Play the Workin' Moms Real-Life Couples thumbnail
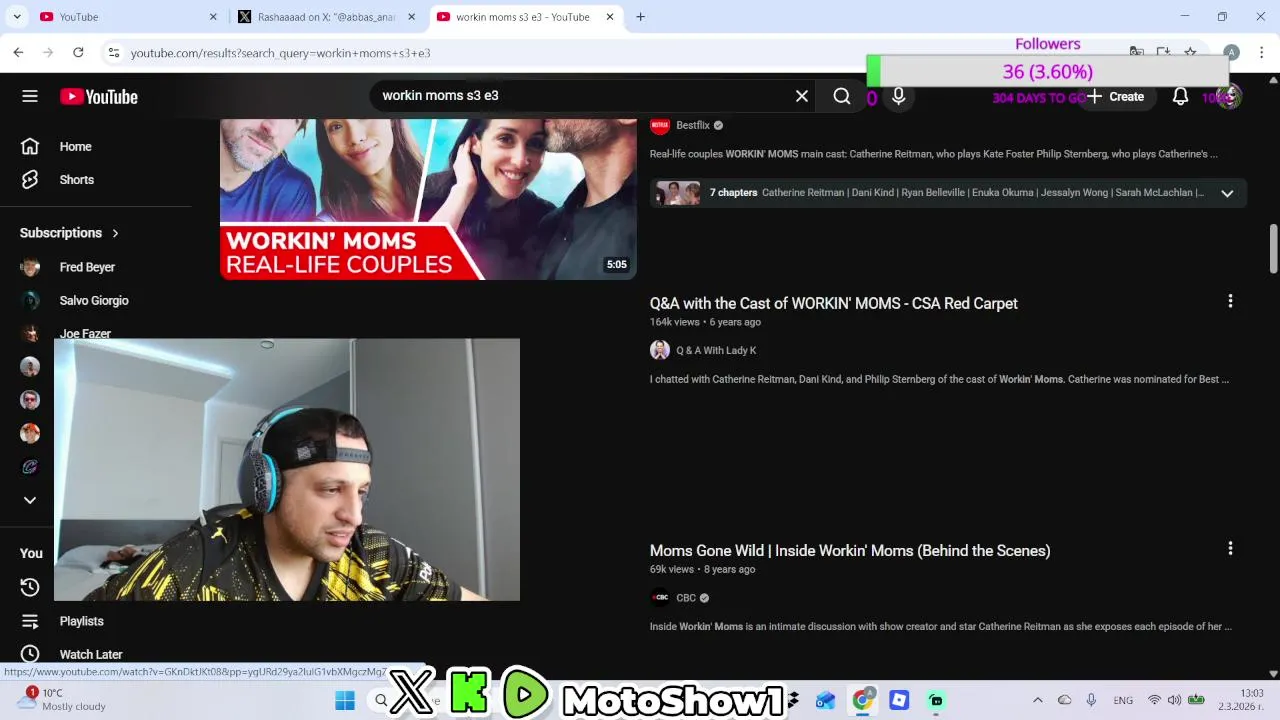The image size is (1280, 720). pyautogui.click(x=428, y=199)
